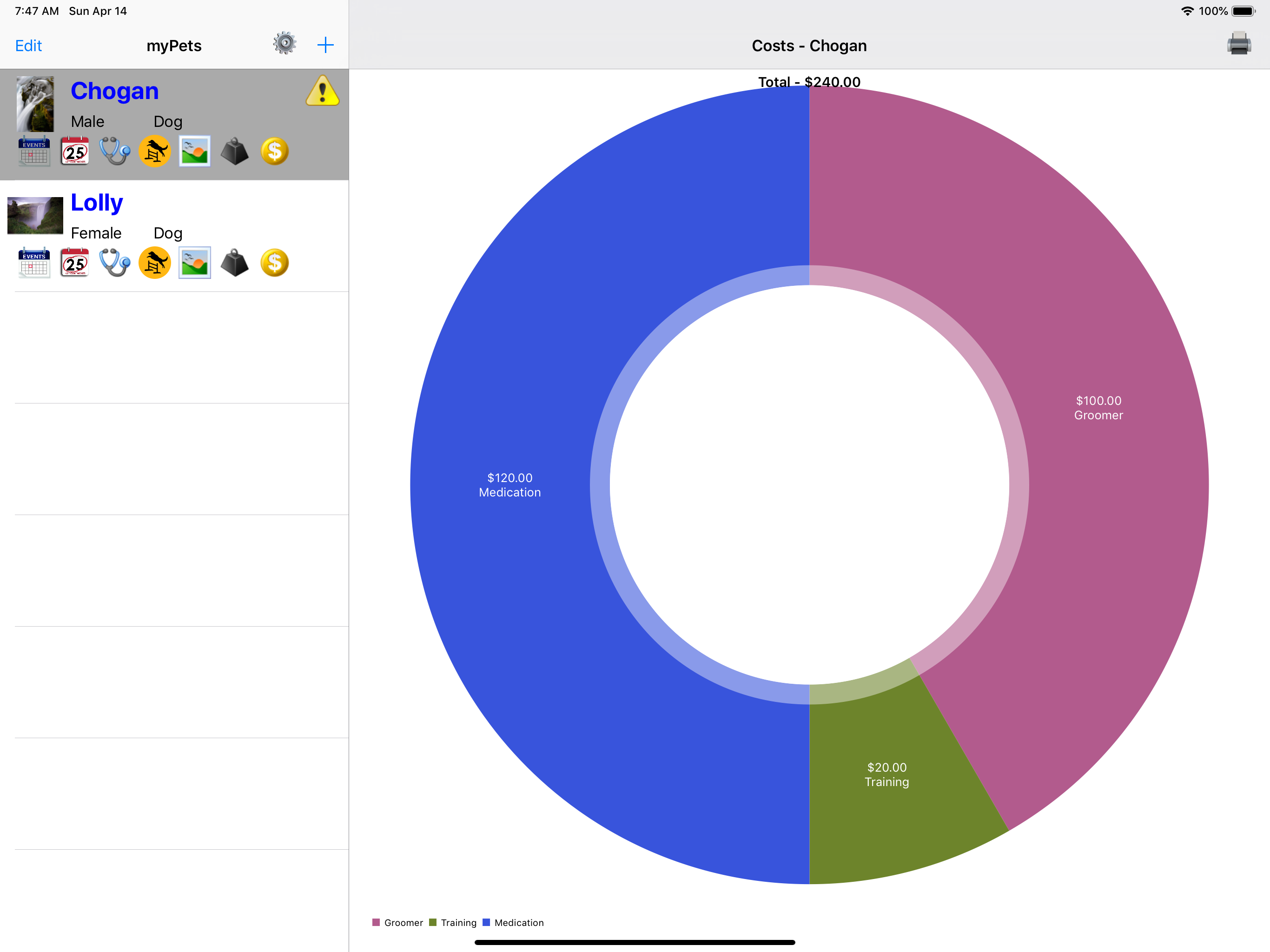Open Chogan's stethoscope health records
This screenshot has width=1270, height=952.
click(x=115, y=151)
